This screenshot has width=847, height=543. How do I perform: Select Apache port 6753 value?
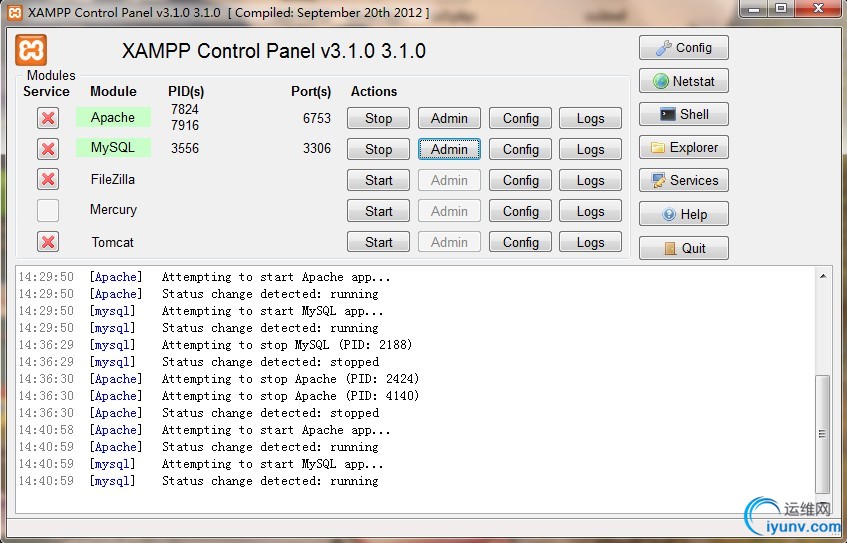(317, 118)
